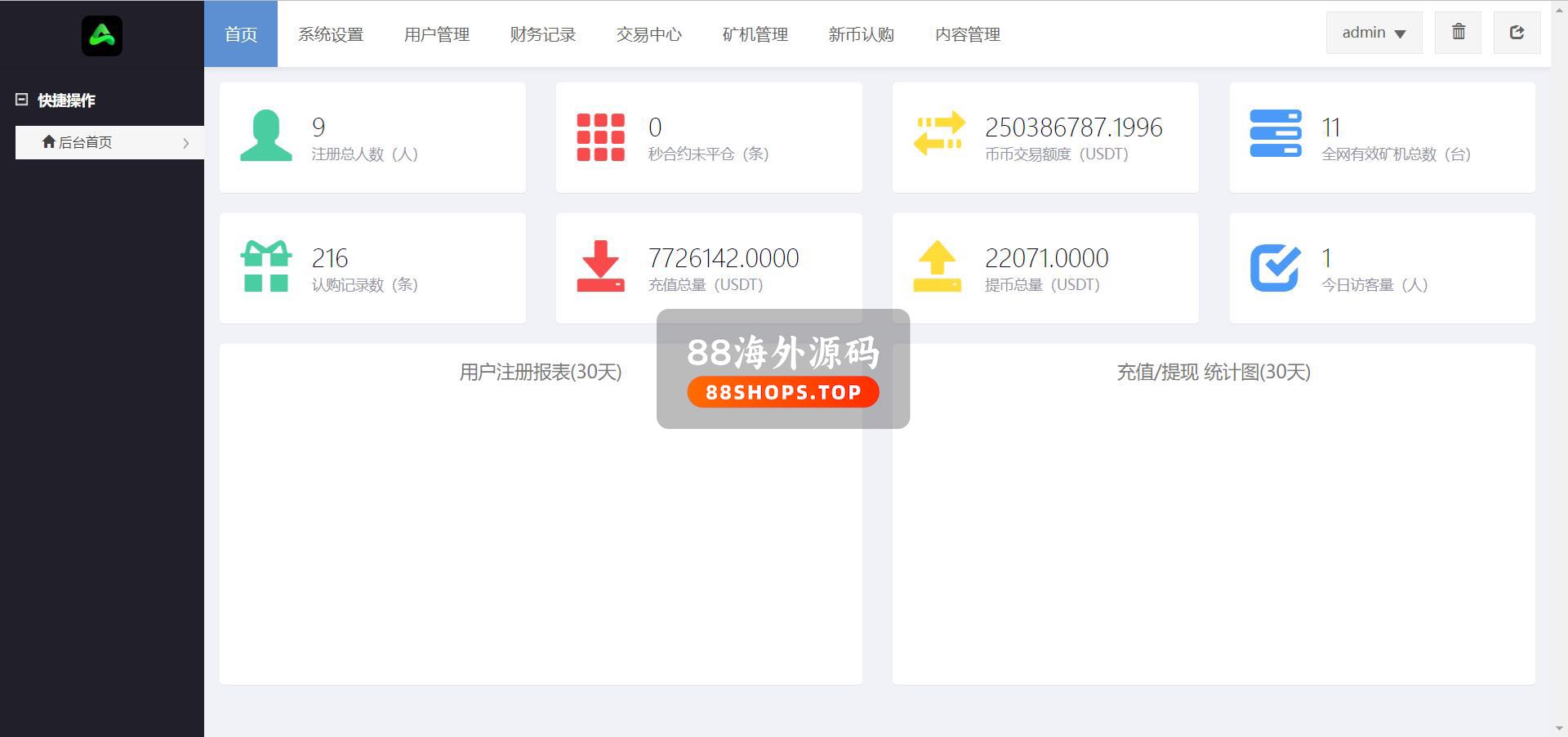The image size is (1568, 737).
Task: Open 后台首页 in the sidebar
Action: coord(86,142)
